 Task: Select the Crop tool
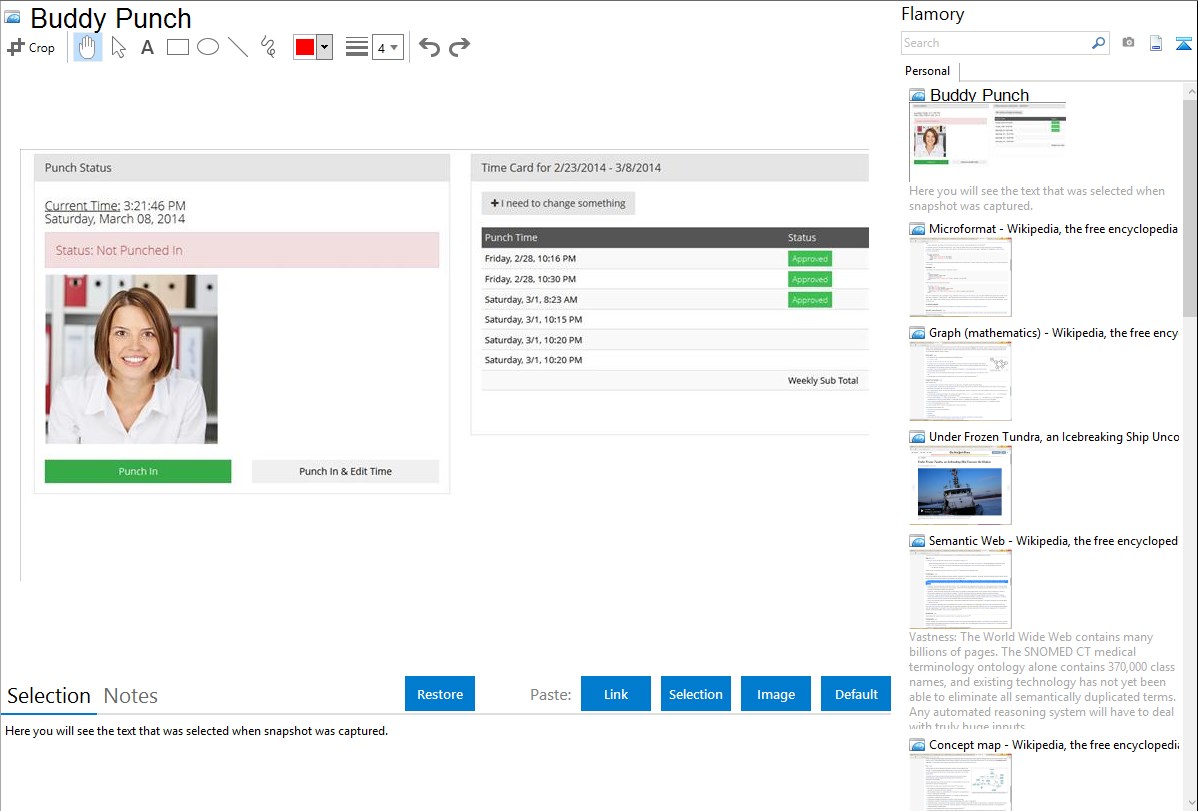pyautogui.click(x=31, y=47)
